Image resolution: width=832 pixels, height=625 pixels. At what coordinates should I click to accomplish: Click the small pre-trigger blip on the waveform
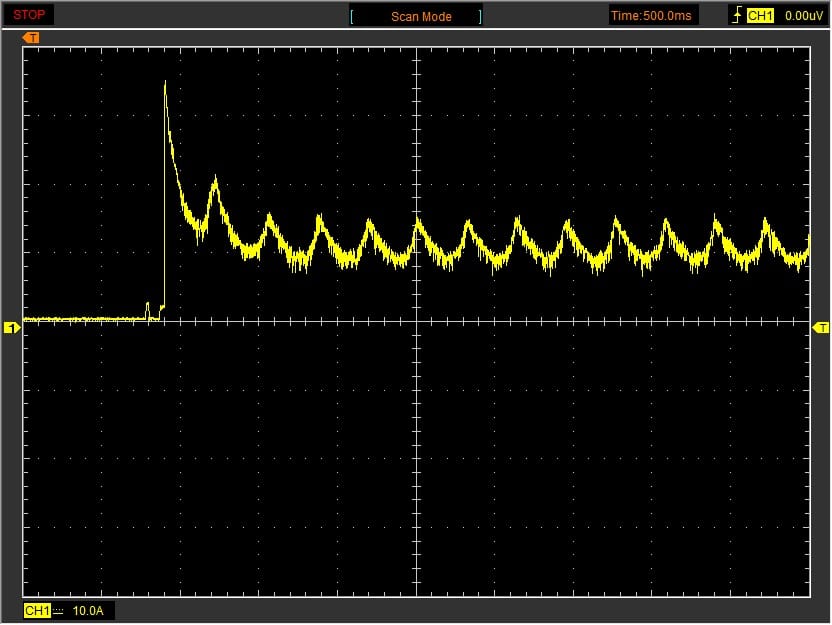[x=148, y=305]
